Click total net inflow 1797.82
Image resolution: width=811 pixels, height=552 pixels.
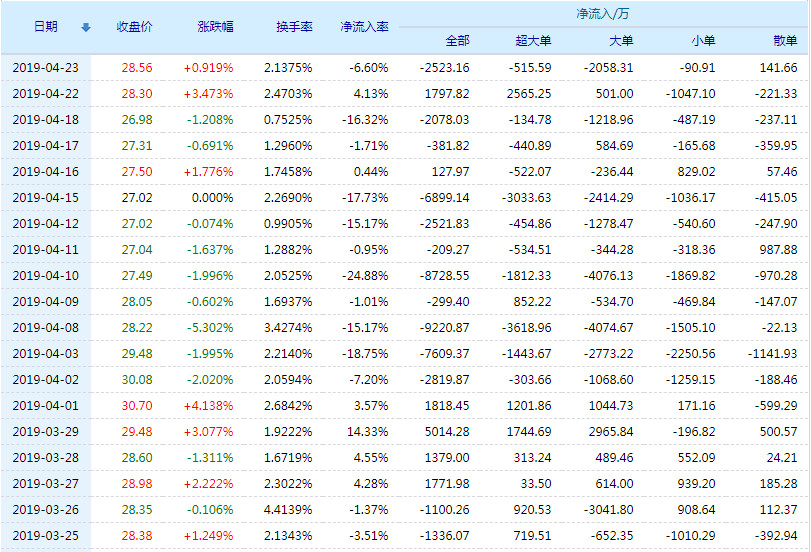(x=447, y=94)
